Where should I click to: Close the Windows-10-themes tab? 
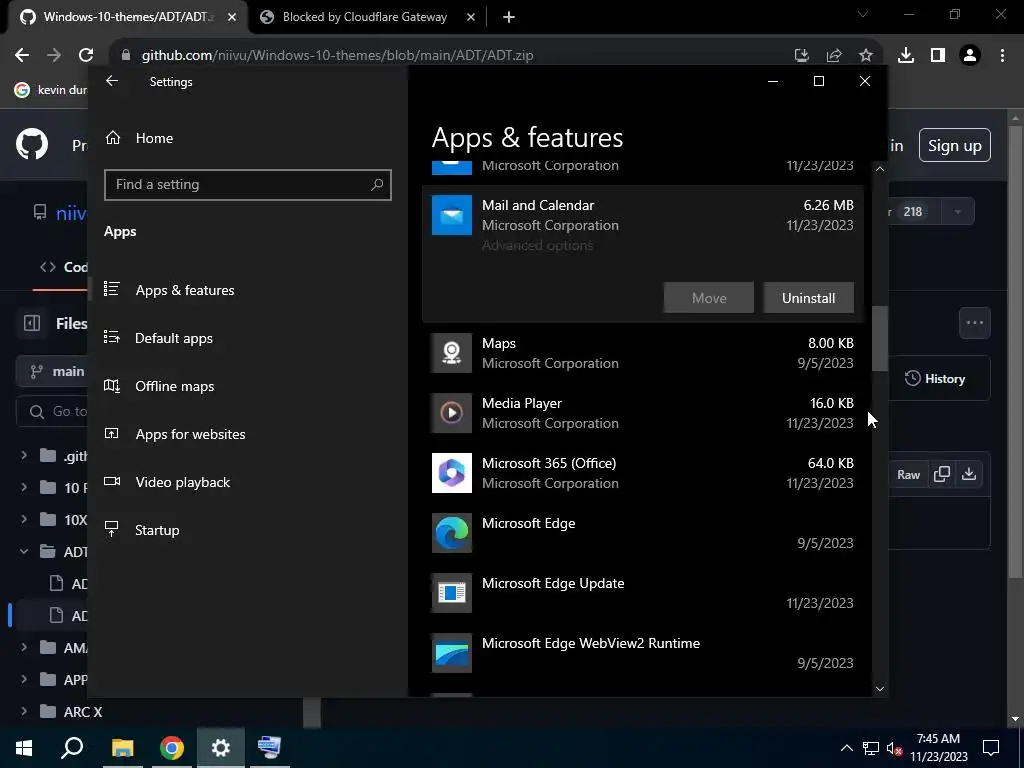pos(232,17)
